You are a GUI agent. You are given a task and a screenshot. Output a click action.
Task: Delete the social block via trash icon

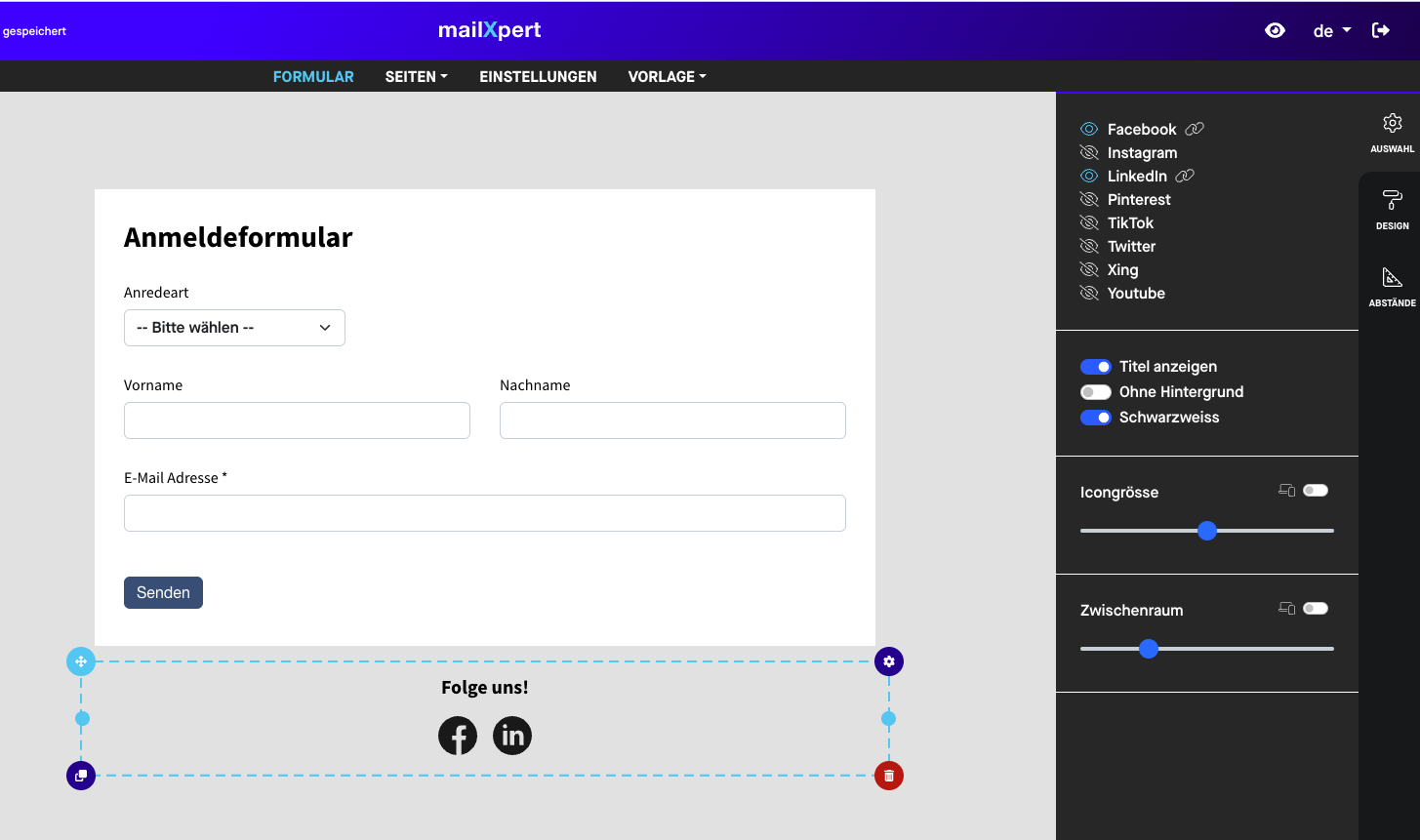tap(888, 776)
